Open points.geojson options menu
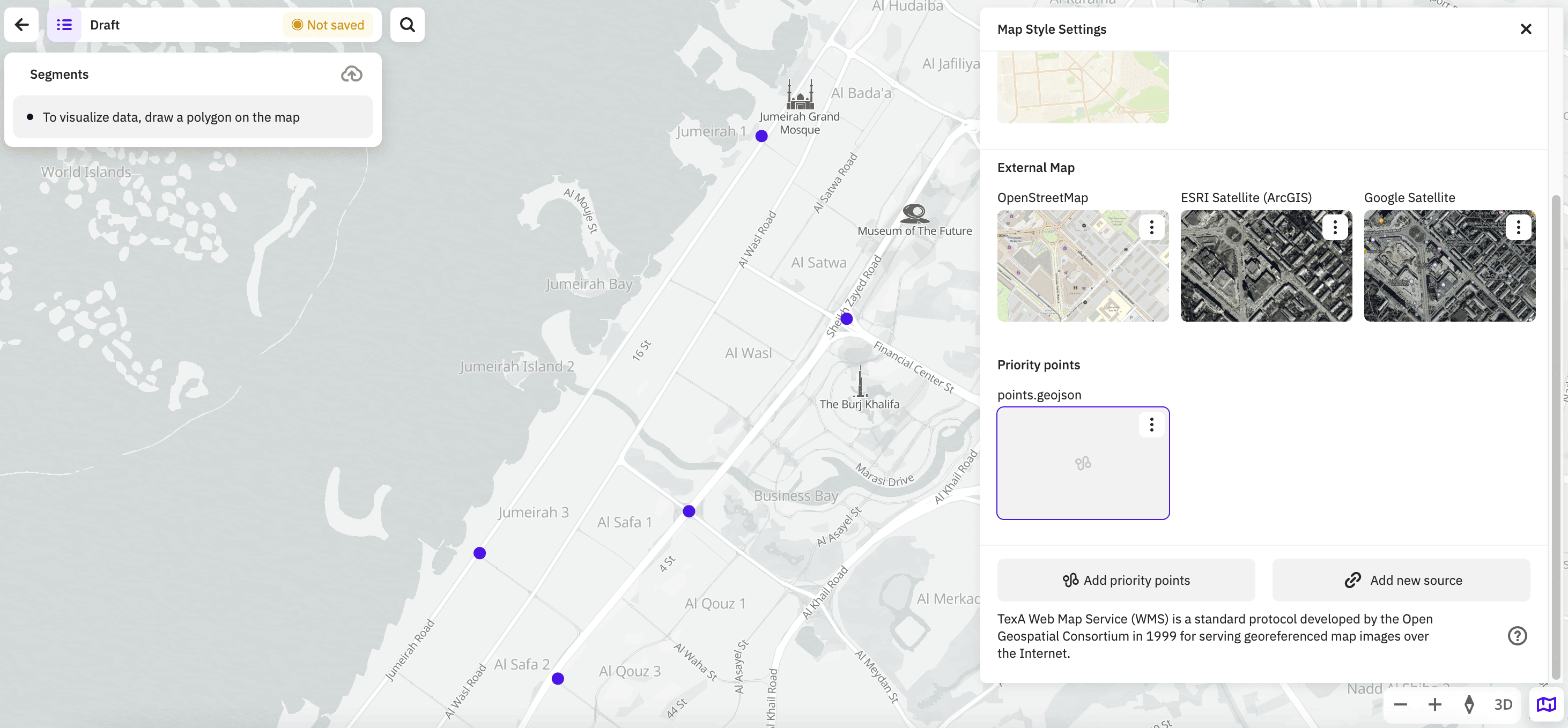Image resolution: width=1568 pixels, height=728 pixels. click(1151, 424)
